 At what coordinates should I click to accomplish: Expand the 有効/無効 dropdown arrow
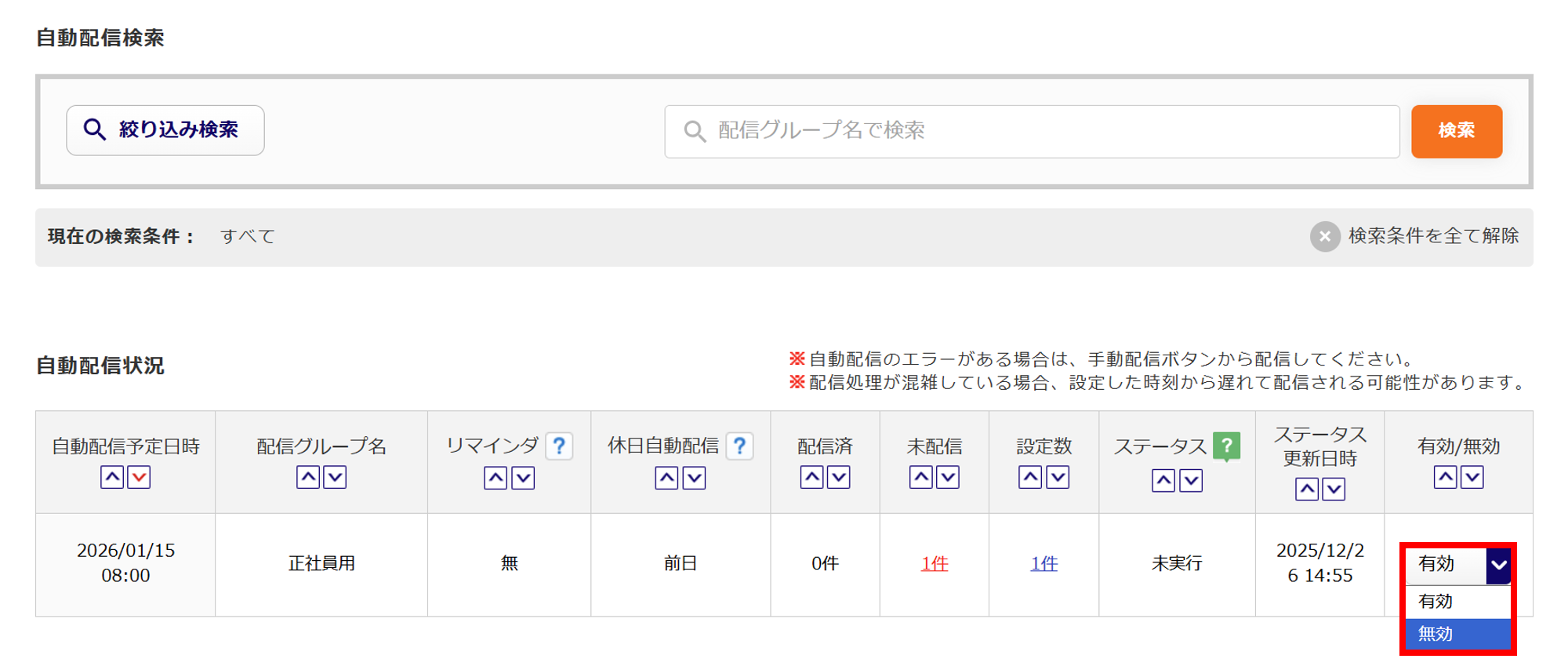[x=1498, y=564]
